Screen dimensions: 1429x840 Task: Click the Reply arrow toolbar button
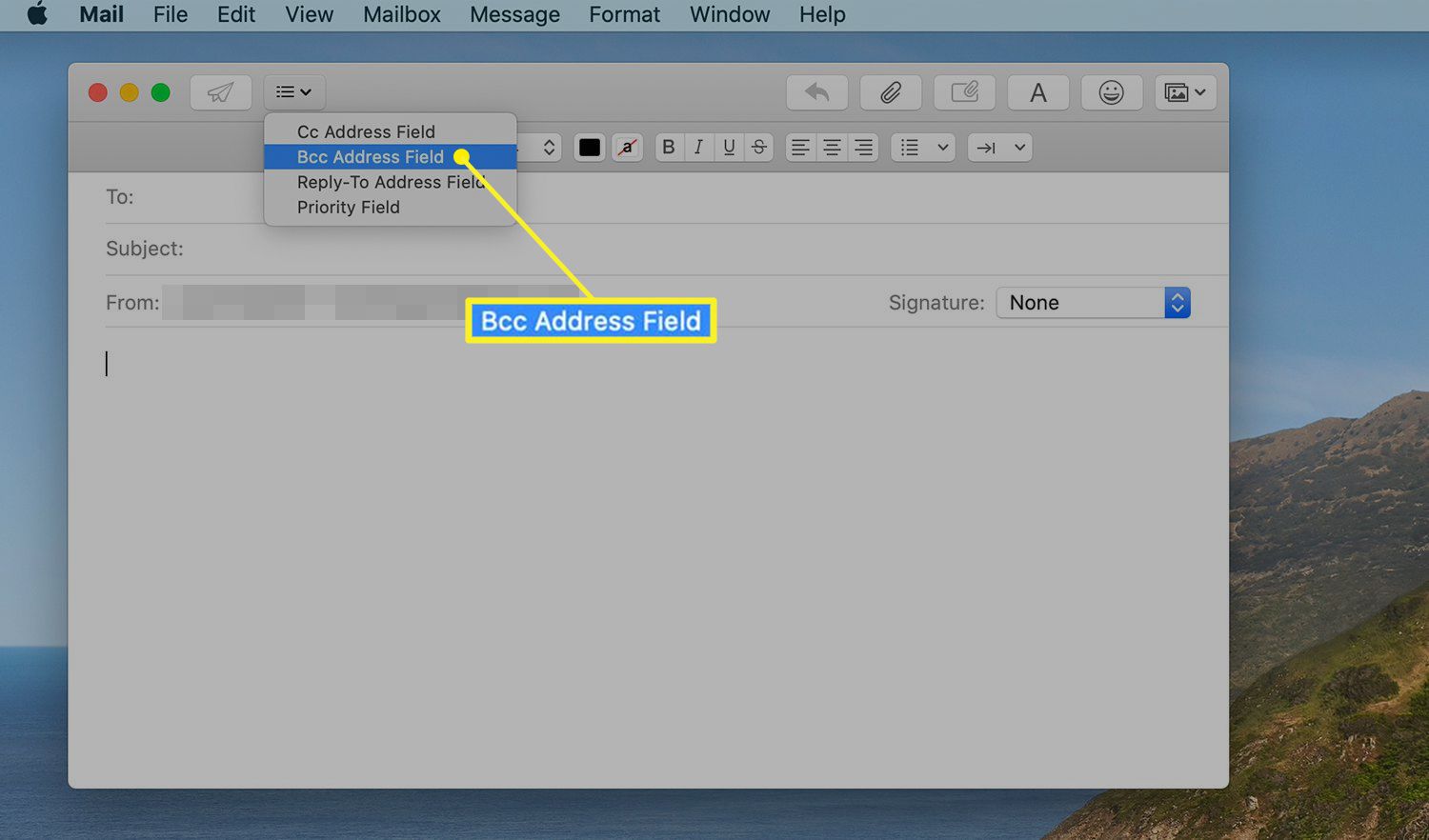click(x=816, y=92)
